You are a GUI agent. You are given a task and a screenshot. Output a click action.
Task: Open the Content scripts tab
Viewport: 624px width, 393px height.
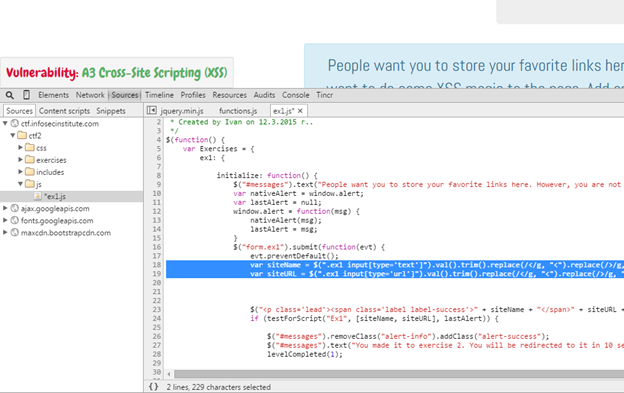click(64, 111)
